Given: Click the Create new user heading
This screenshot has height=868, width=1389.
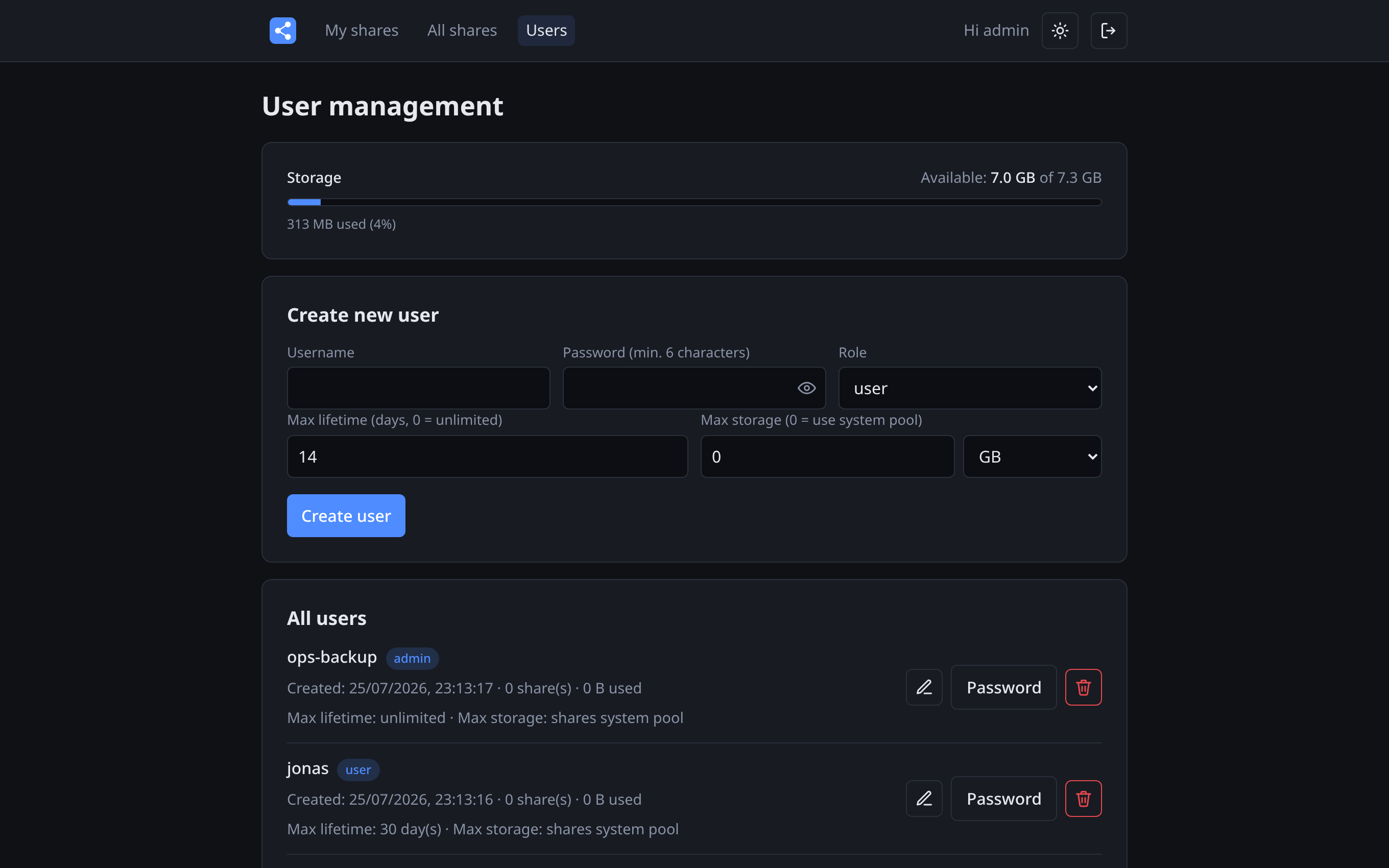Looking at the screenshot, I should 363,315.
